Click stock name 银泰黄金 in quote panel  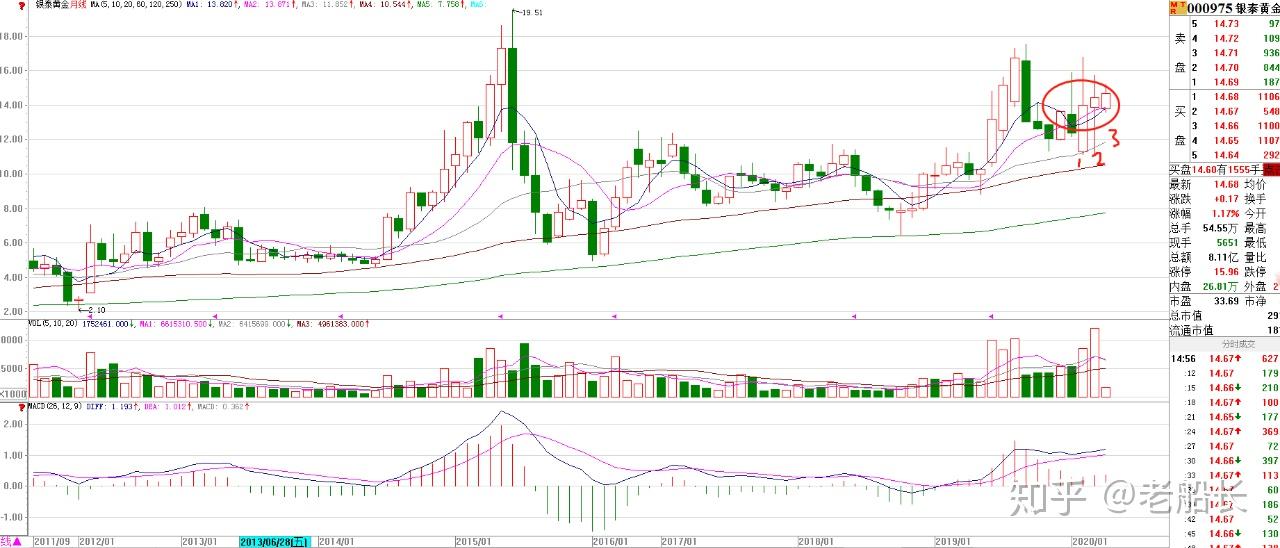coord(1257,8)
